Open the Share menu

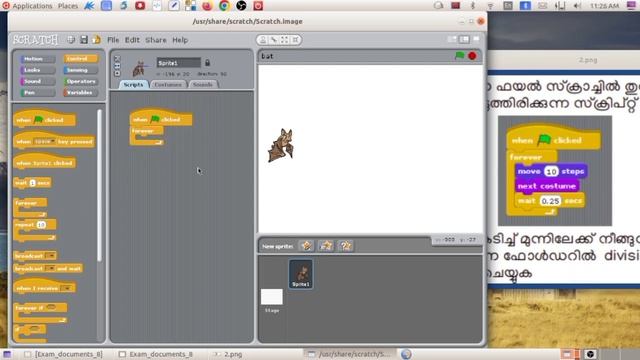[156, 40]
